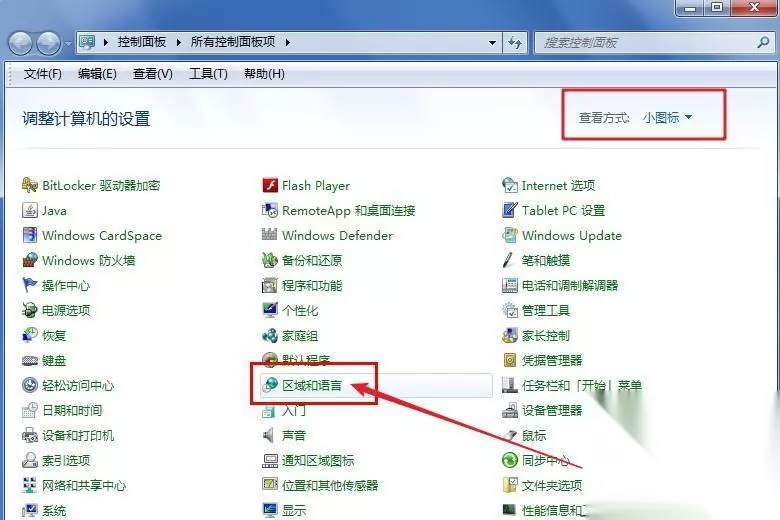Expand the arrow after 所有控制面板项 in breadcrumb
This screenshot has width=780, height=520.
288,43
